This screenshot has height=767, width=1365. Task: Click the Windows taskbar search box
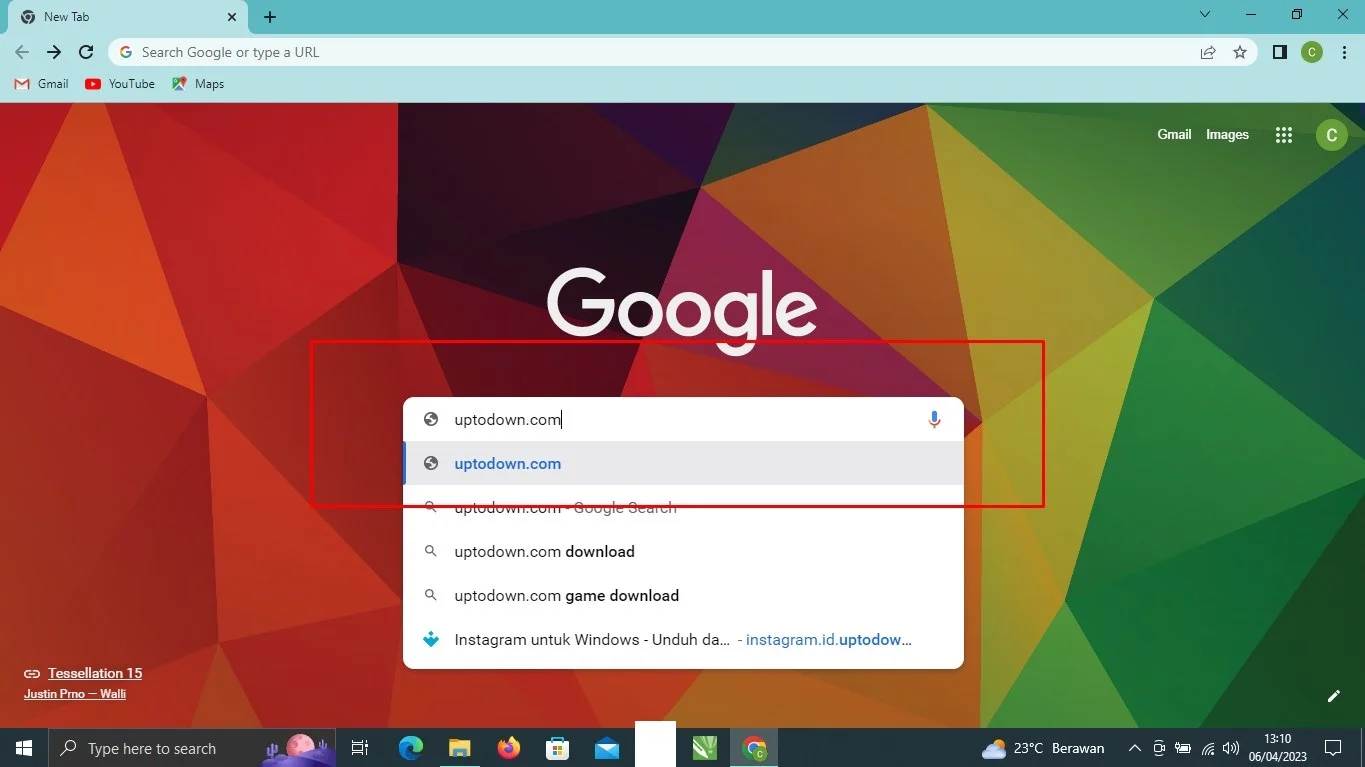[x=194, y=748]
